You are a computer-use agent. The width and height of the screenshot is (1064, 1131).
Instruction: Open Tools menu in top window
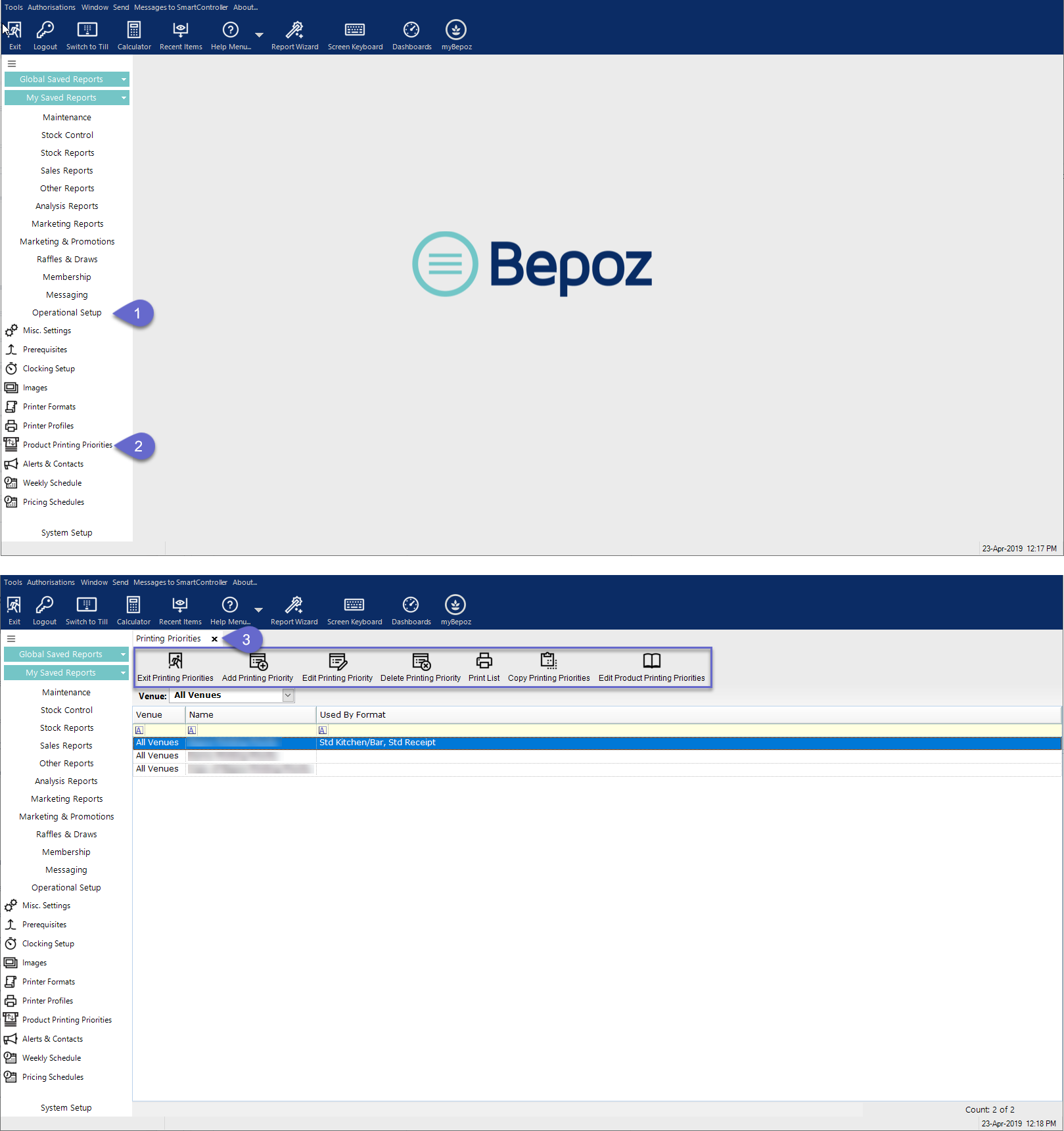pos(14,8)
